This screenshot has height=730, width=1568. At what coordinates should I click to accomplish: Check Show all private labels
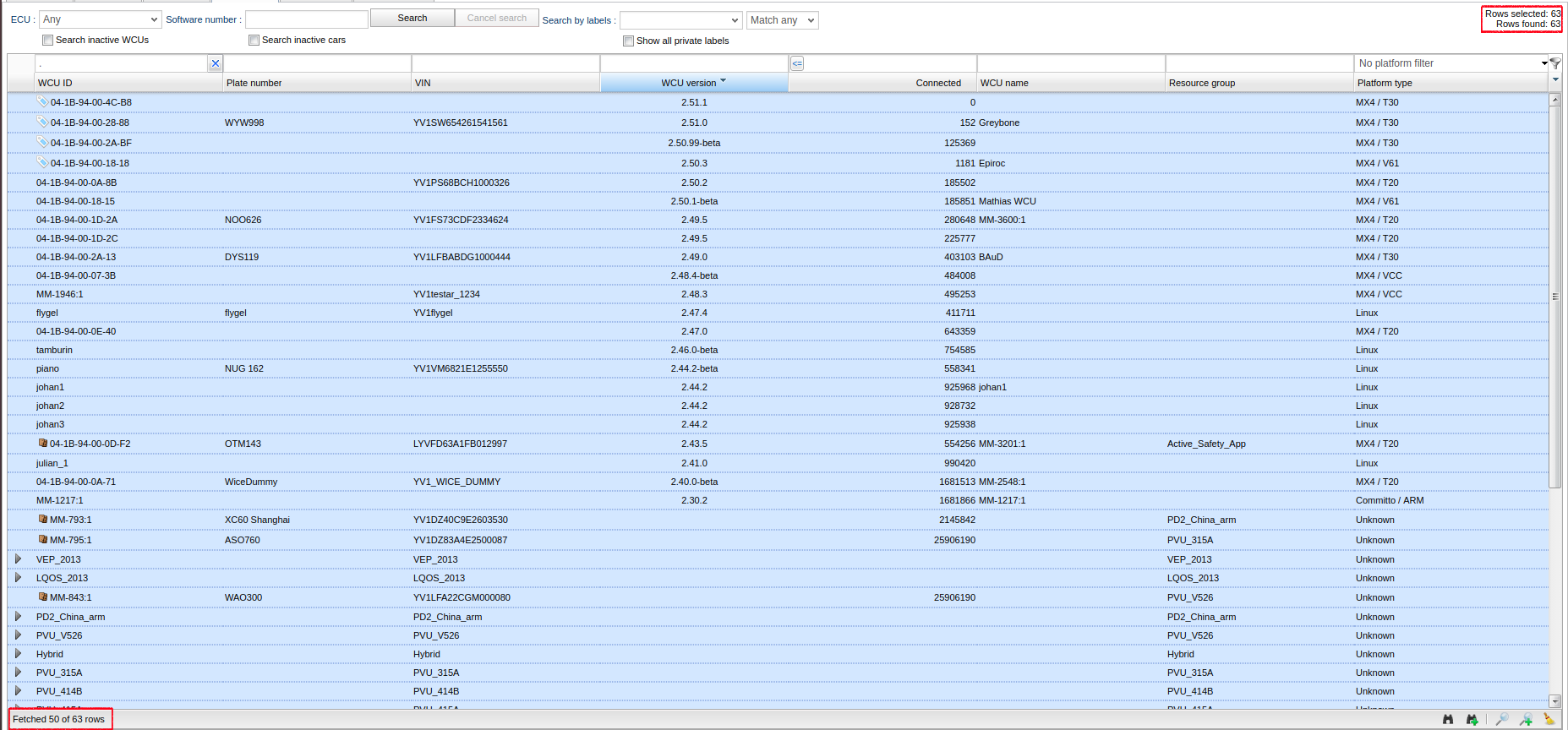pos(628,41)
